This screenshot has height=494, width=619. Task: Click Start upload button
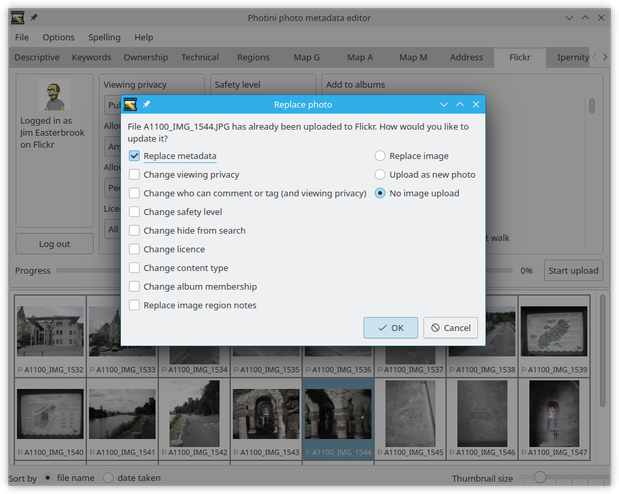point(573,270)
